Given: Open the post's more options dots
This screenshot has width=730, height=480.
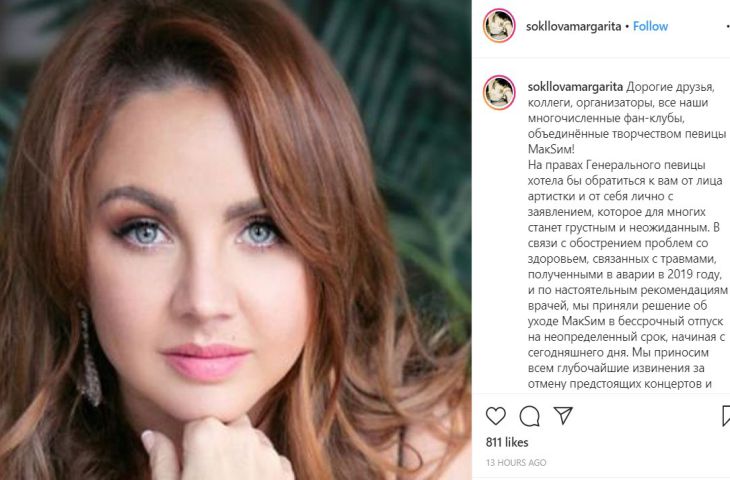Looking at the screenshot, I should click(x=728, y=27).
